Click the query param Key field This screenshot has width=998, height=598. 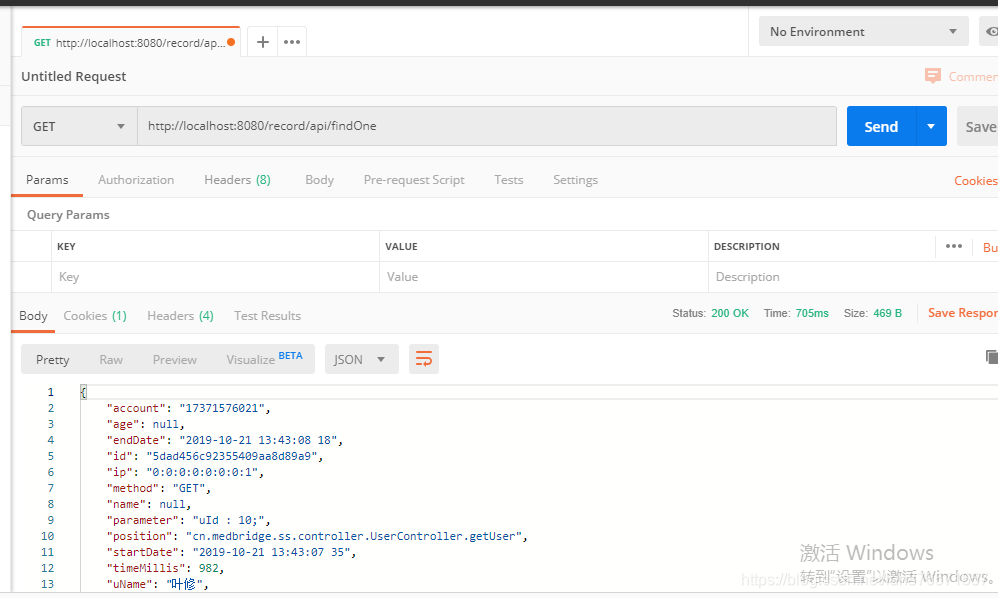(215, 277)
